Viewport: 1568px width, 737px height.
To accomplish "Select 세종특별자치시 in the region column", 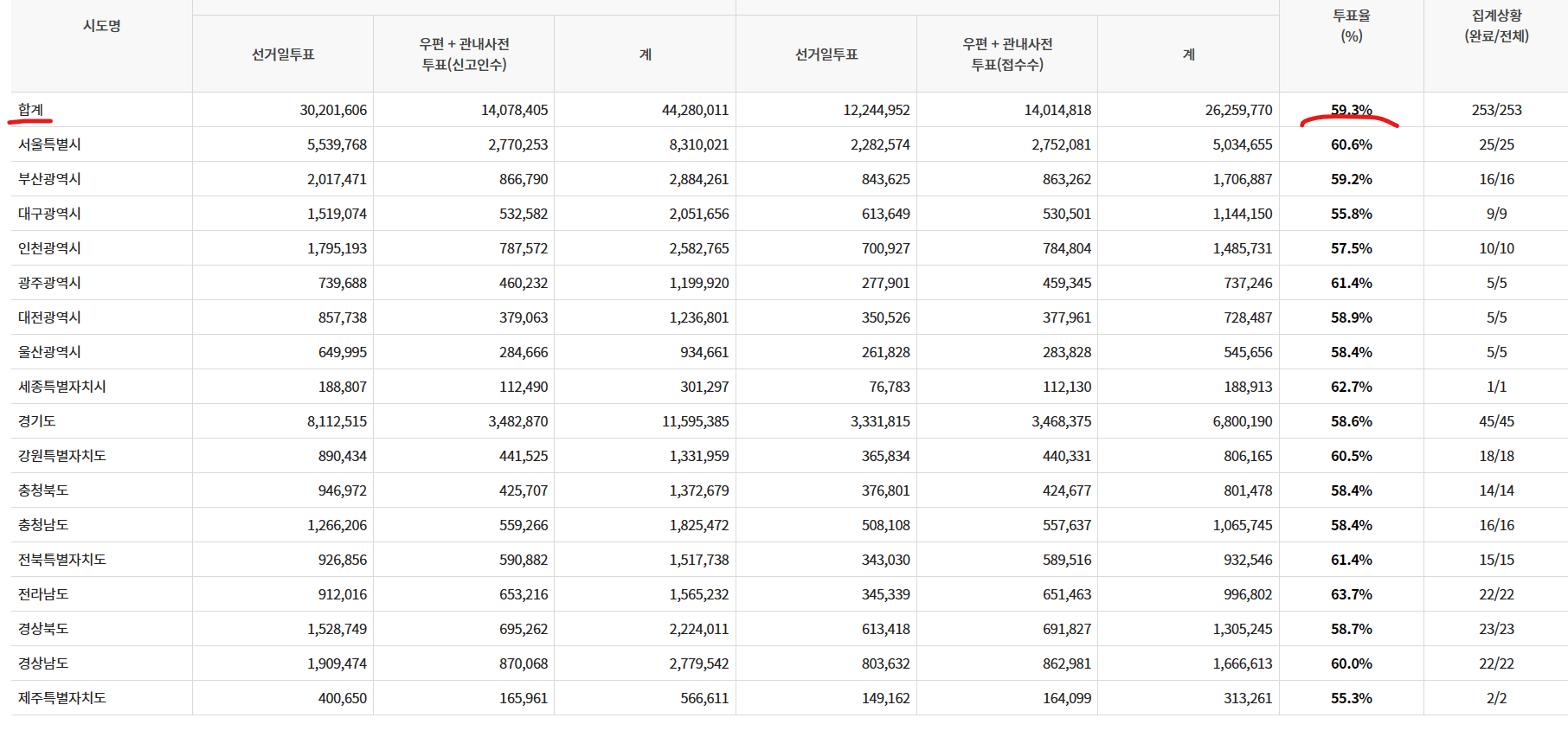I will (62, 387).
